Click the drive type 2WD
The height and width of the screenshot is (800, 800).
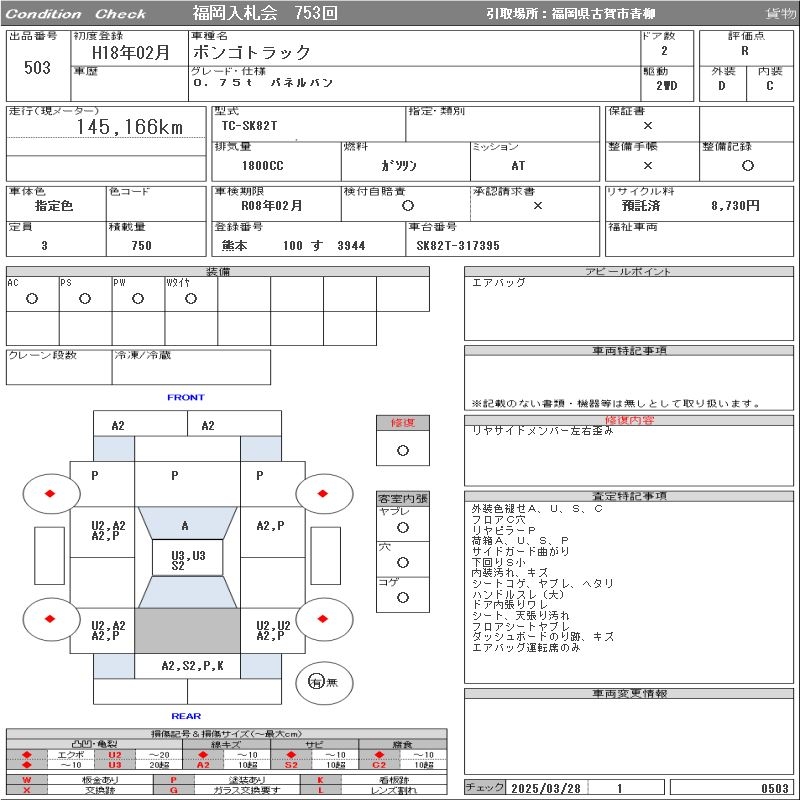667,86
